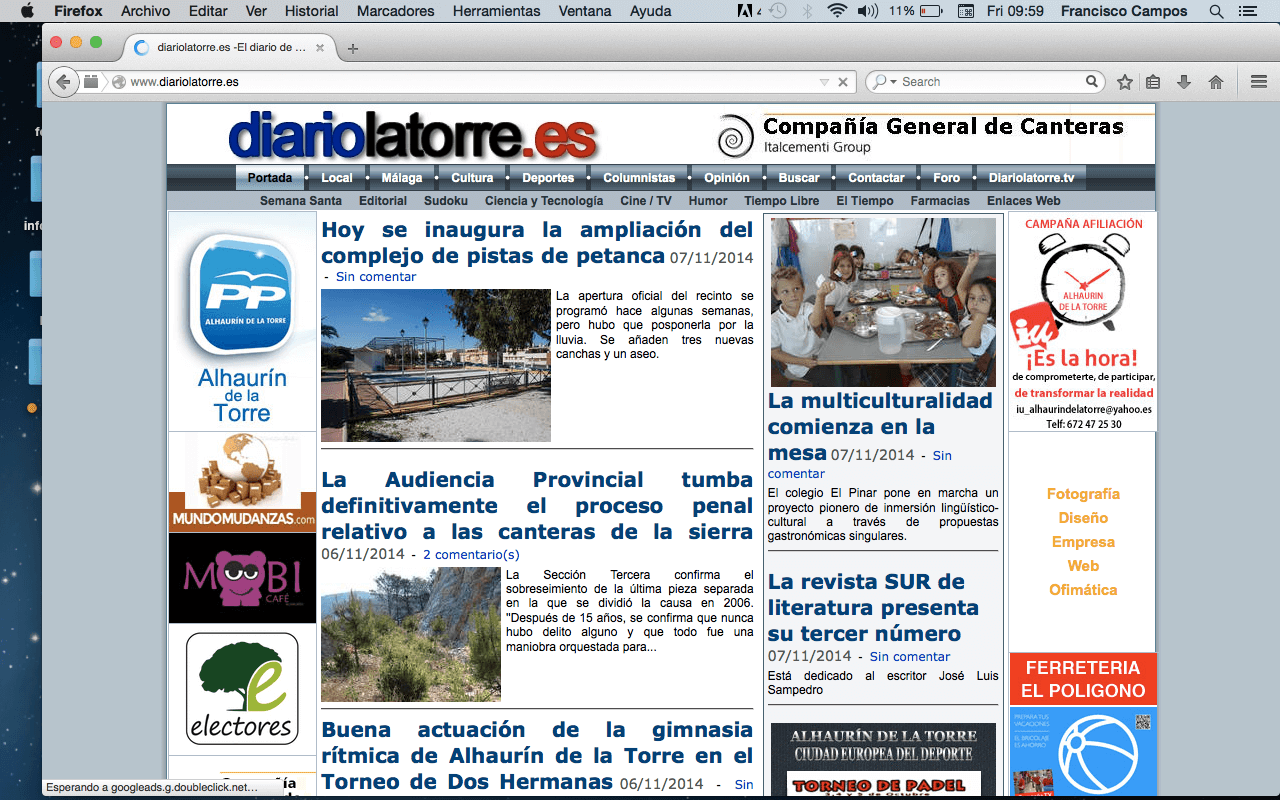Click the PP Alhaurín de la Torre ad
Screen dimensions: 1280x800
coord(242,321)
